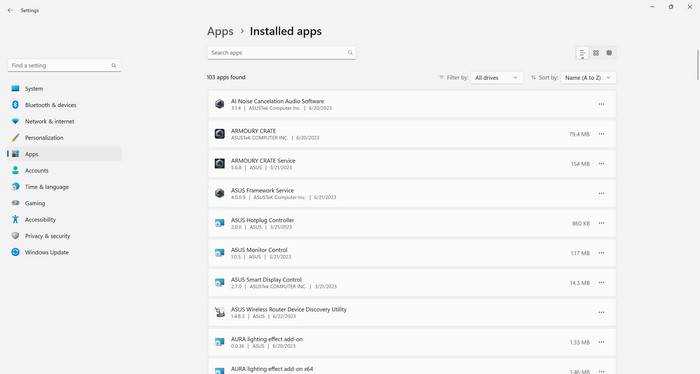700x374 pixels.
Task: Click the Accounts person icon
Action: pyautogui.click(x=16, y=170)
